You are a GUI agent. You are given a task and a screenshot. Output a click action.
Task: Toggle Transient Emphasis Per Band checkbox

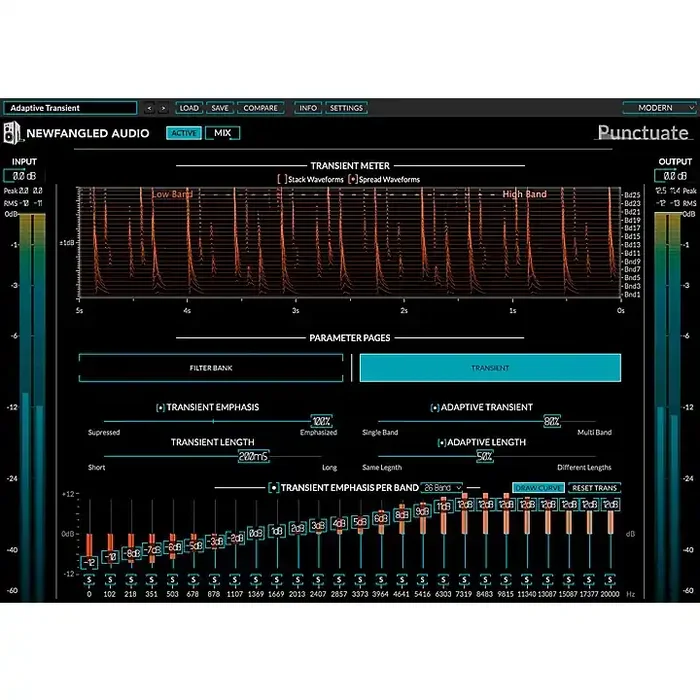(274, 488)
